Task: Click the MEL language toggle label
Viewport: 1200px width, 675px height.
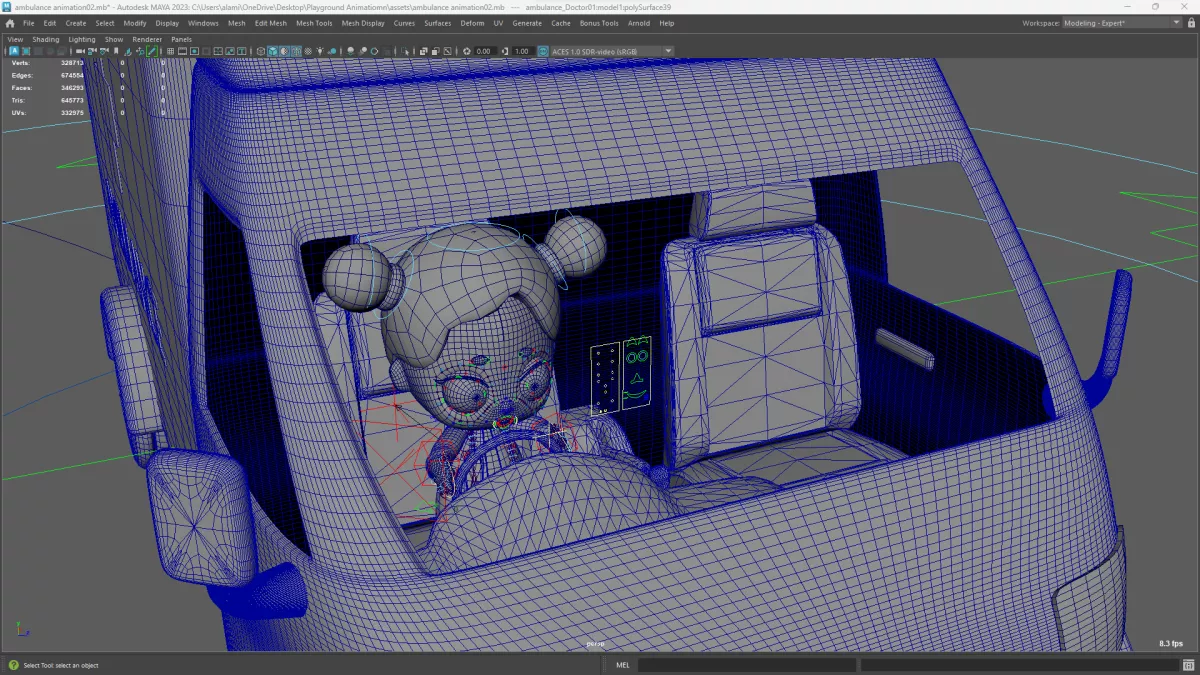Action: (x=622, y=665)
